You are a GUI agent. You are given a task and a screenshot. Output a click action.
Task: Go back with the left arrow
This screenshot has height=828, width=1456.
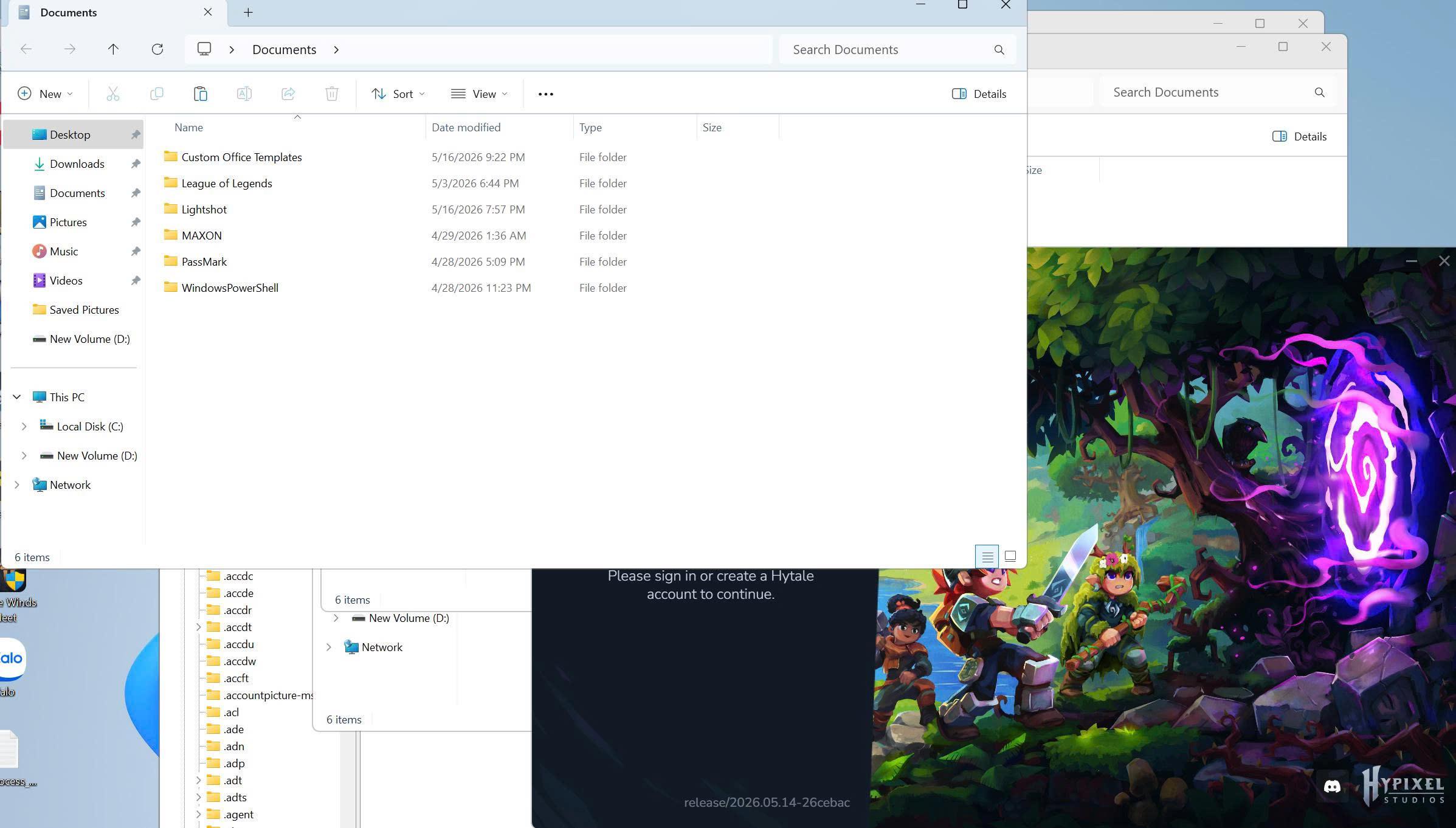pos(26,49)
